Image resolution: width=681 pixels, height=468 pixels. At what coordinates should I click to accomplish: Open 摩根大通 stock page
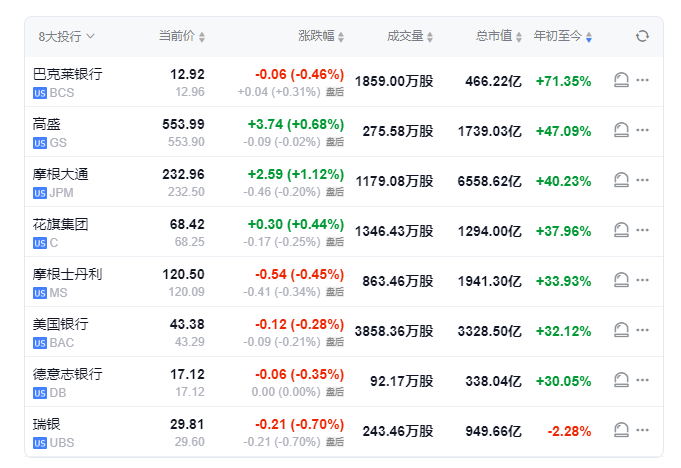click(x=60, y=174)
